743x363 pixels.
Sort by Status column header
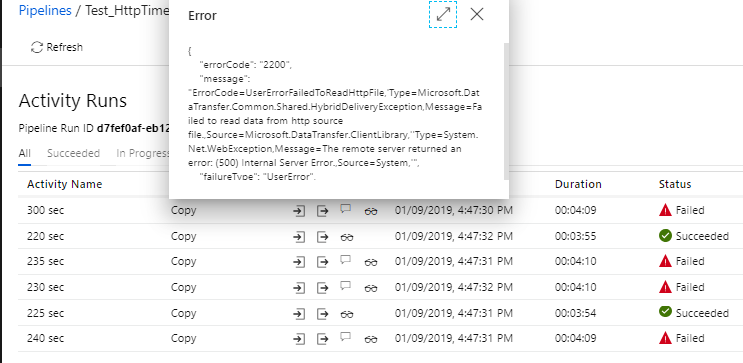pyautogui.click(x=675, y=184)
